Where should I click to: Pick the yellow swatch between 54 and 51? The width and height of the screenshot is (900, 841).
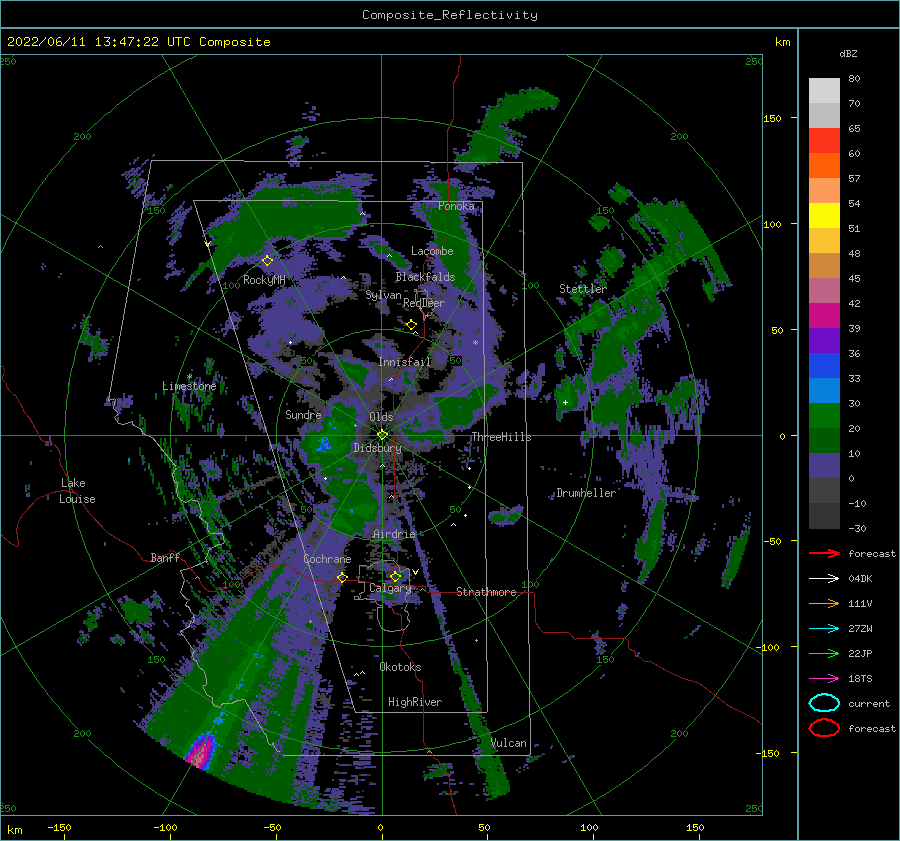click(x=824, y=216)
